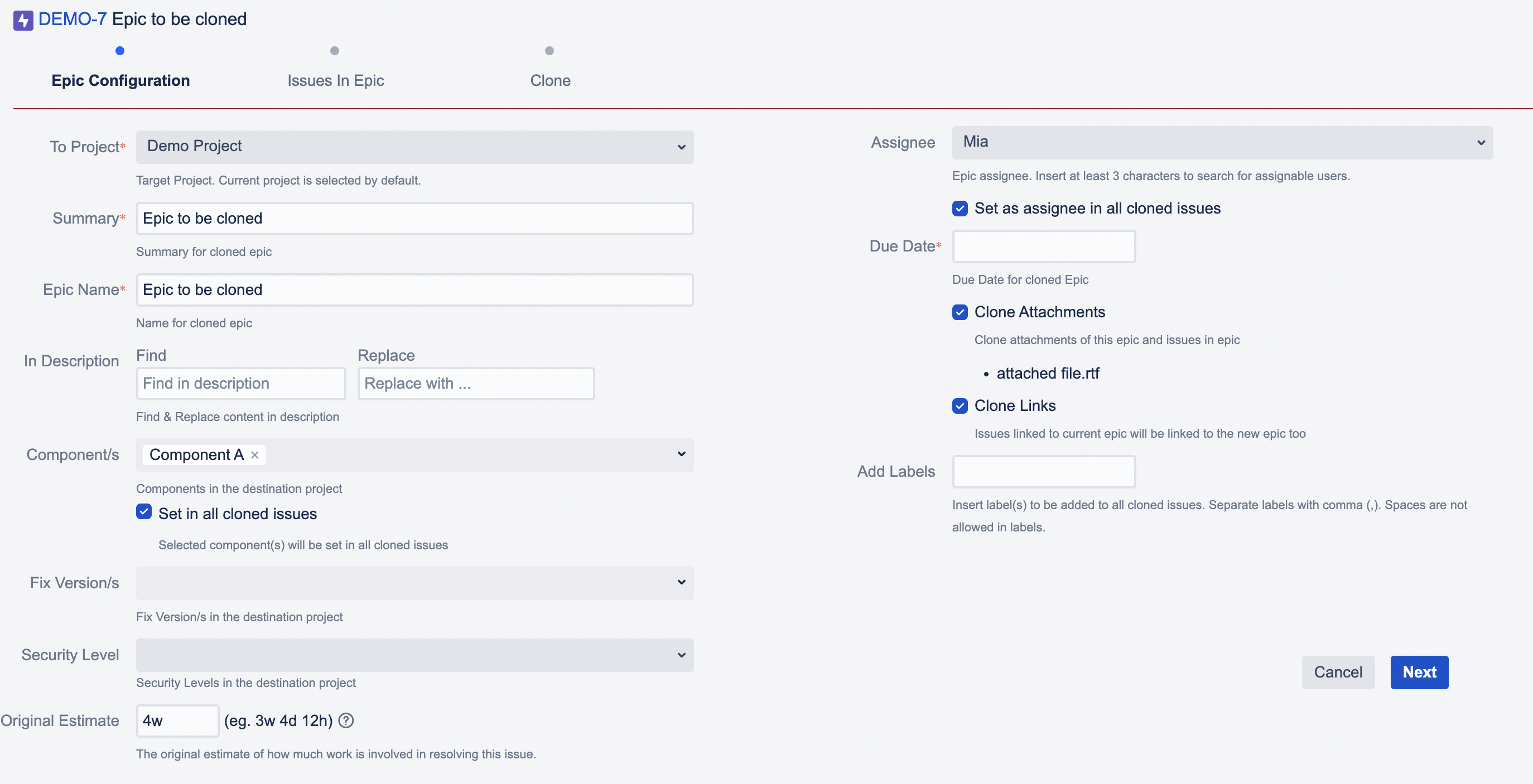Expand the Assignee dropdown showing Mia
This screenshot has height=784, width=1533.
tap(1222, 142)
